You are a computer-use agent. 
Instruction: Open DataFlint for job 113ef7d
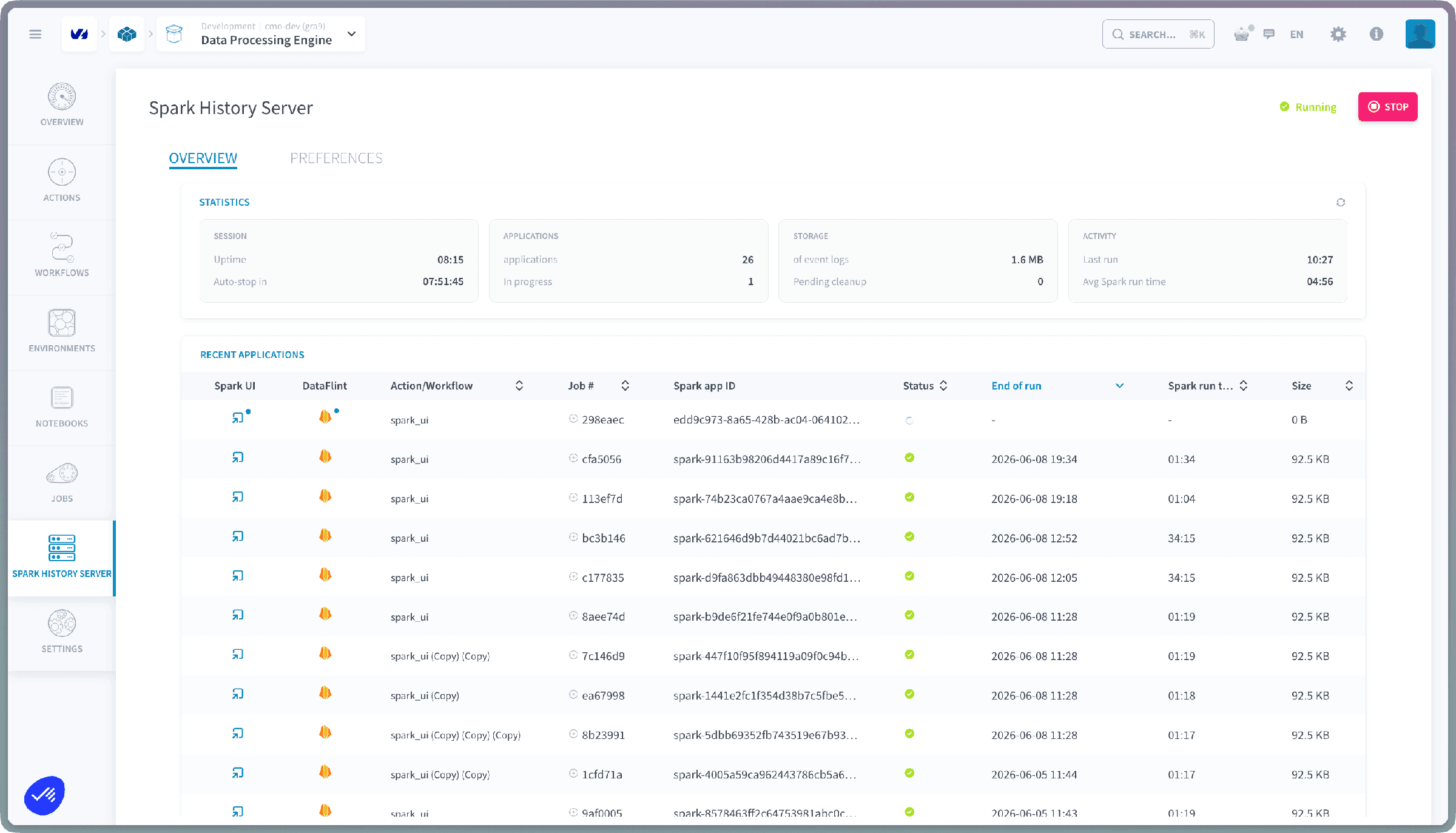click(325, 496)
